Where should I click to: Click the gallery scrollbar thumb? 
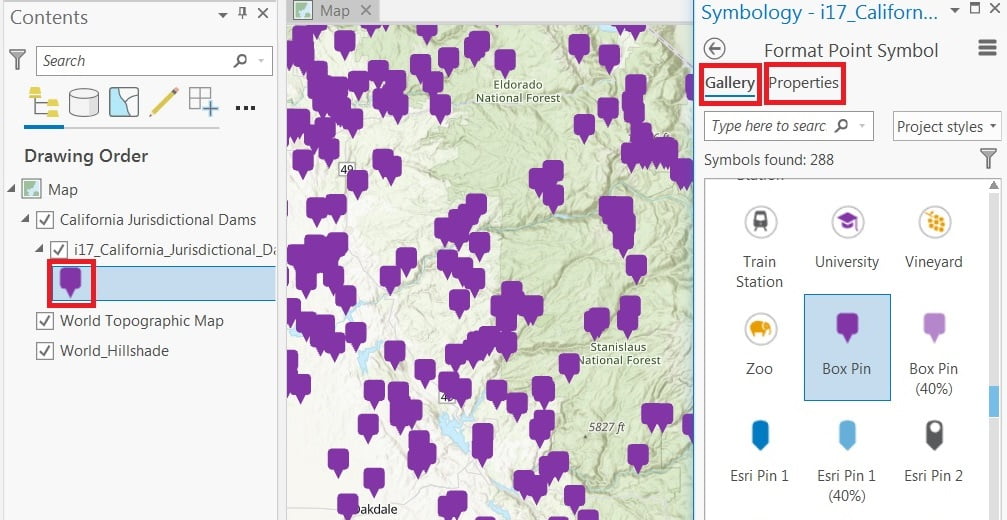[994, 401]
